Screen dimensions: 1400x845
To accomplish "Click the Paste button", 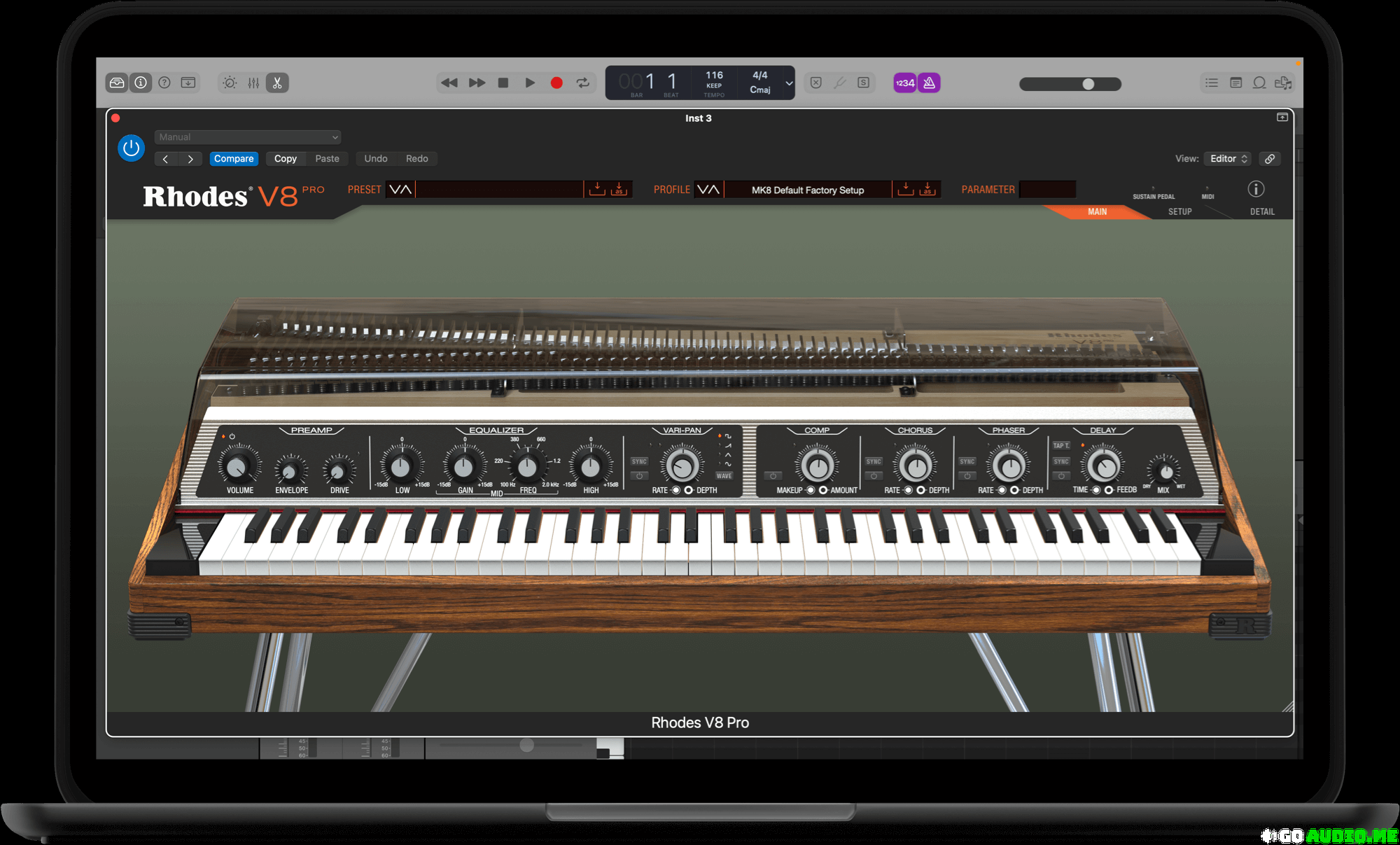I will (x=327, y=159).
